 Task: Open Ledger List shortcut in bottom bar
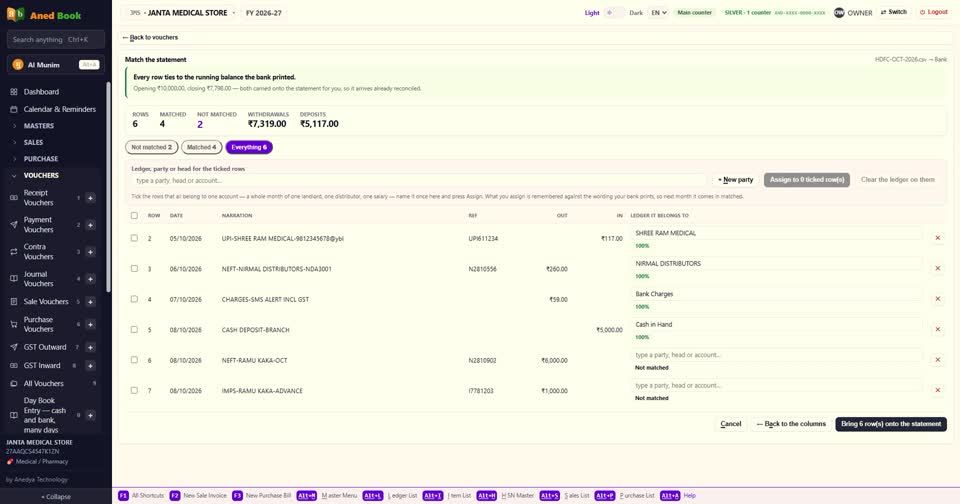pyautogui.click(x=391, y=495)
